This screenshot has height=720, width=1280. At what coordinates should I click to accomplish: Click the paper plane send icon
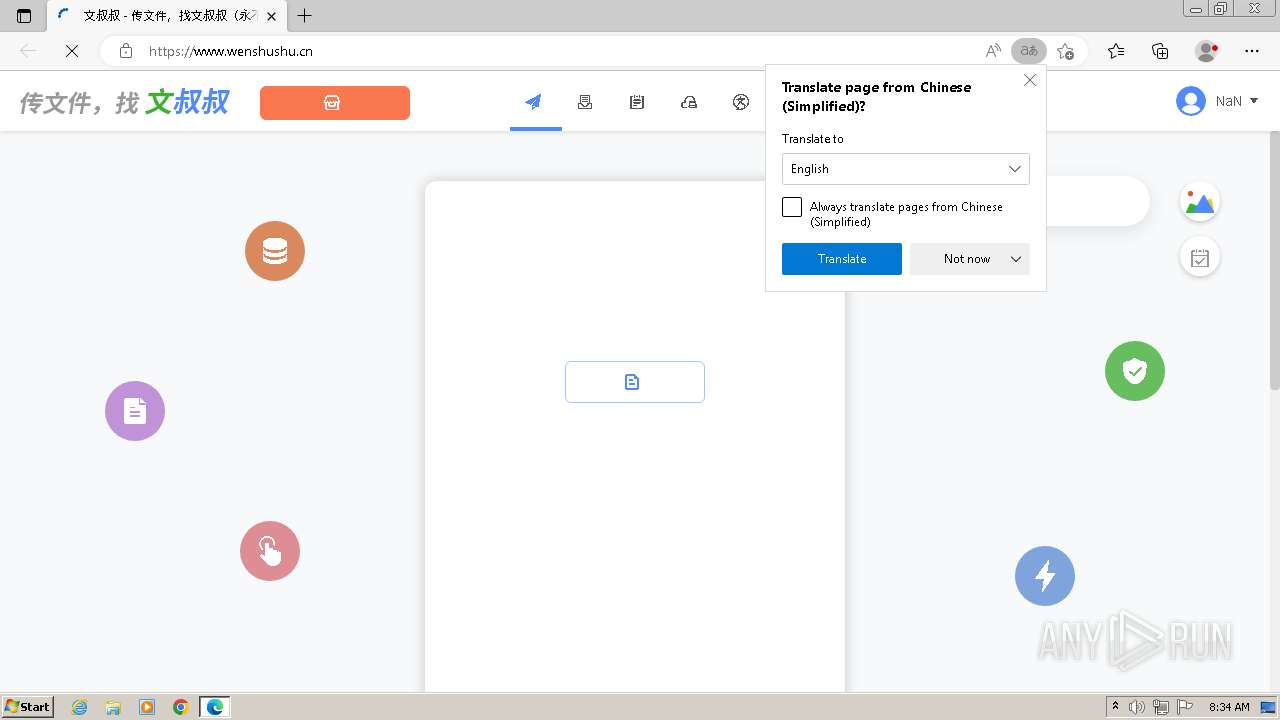[534, 102]
